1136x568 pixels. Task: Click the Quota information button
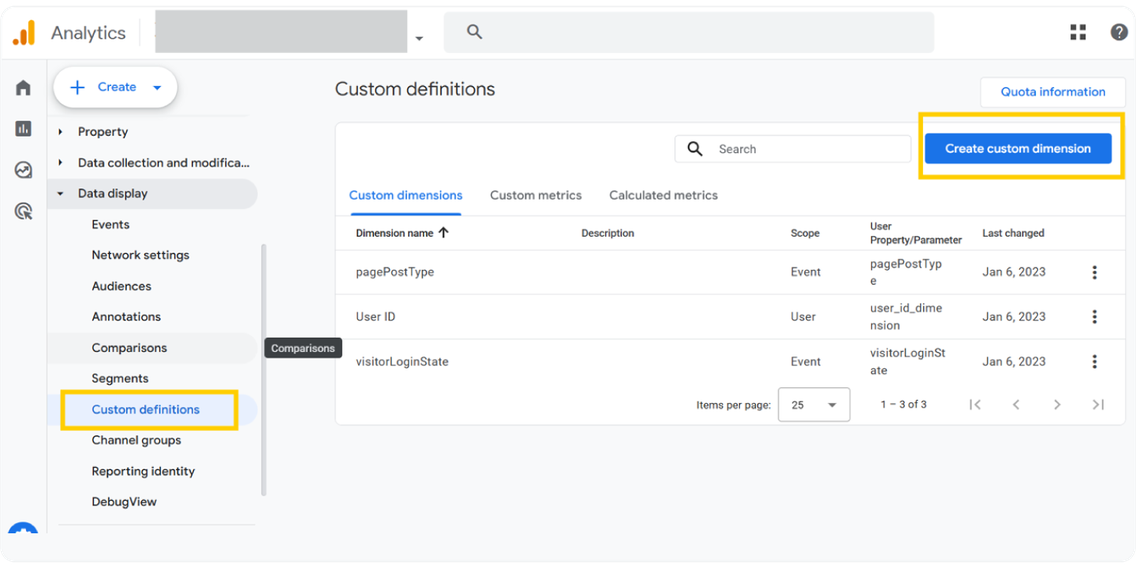[1053, 92]
